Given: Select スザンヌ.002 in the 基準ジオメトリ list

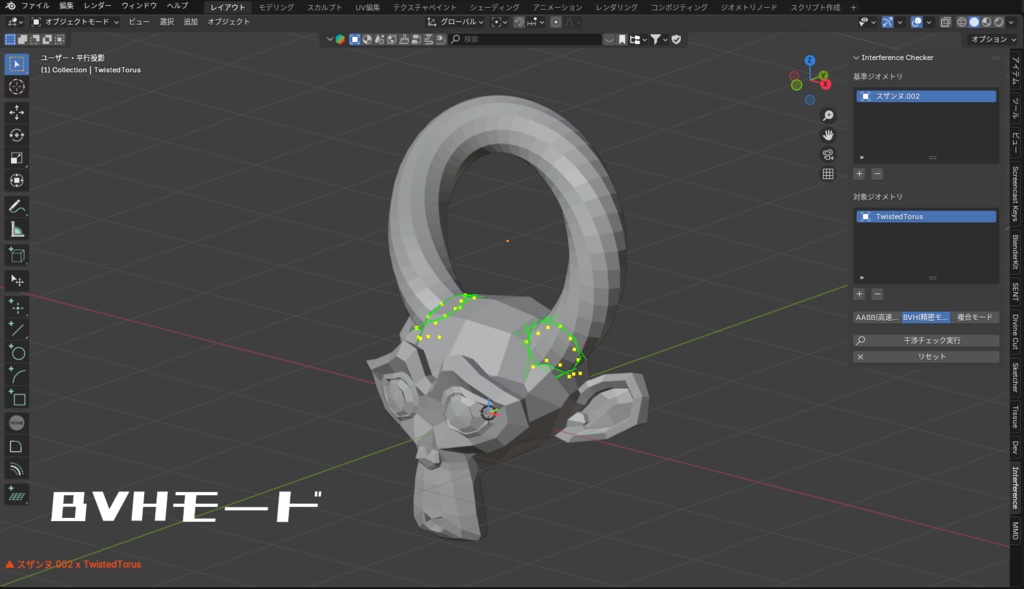Looking at the screenshot, I should [925, 96].
